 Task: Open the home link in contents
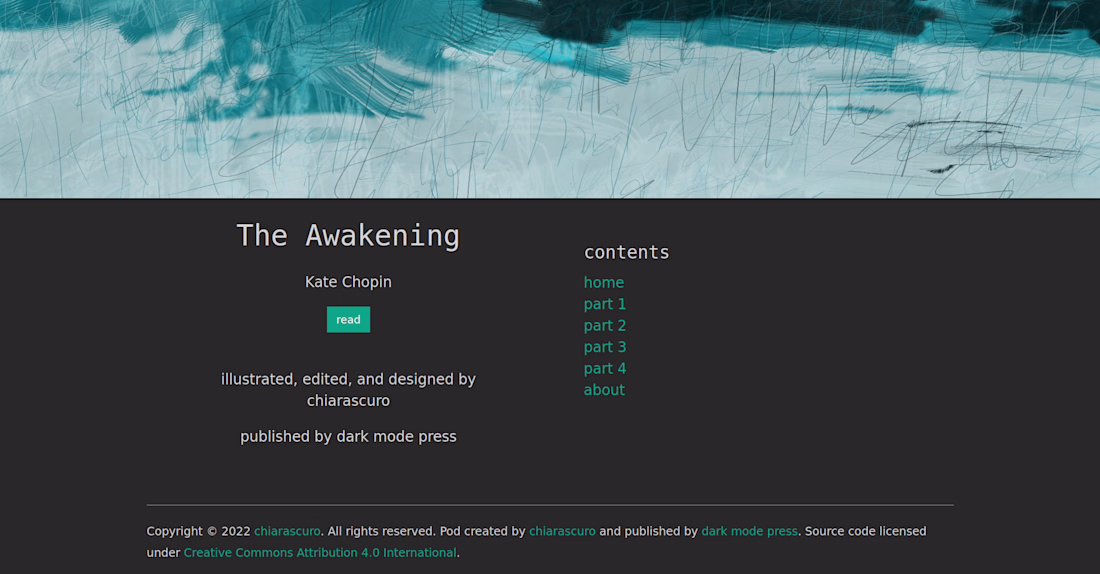(603, 283)
